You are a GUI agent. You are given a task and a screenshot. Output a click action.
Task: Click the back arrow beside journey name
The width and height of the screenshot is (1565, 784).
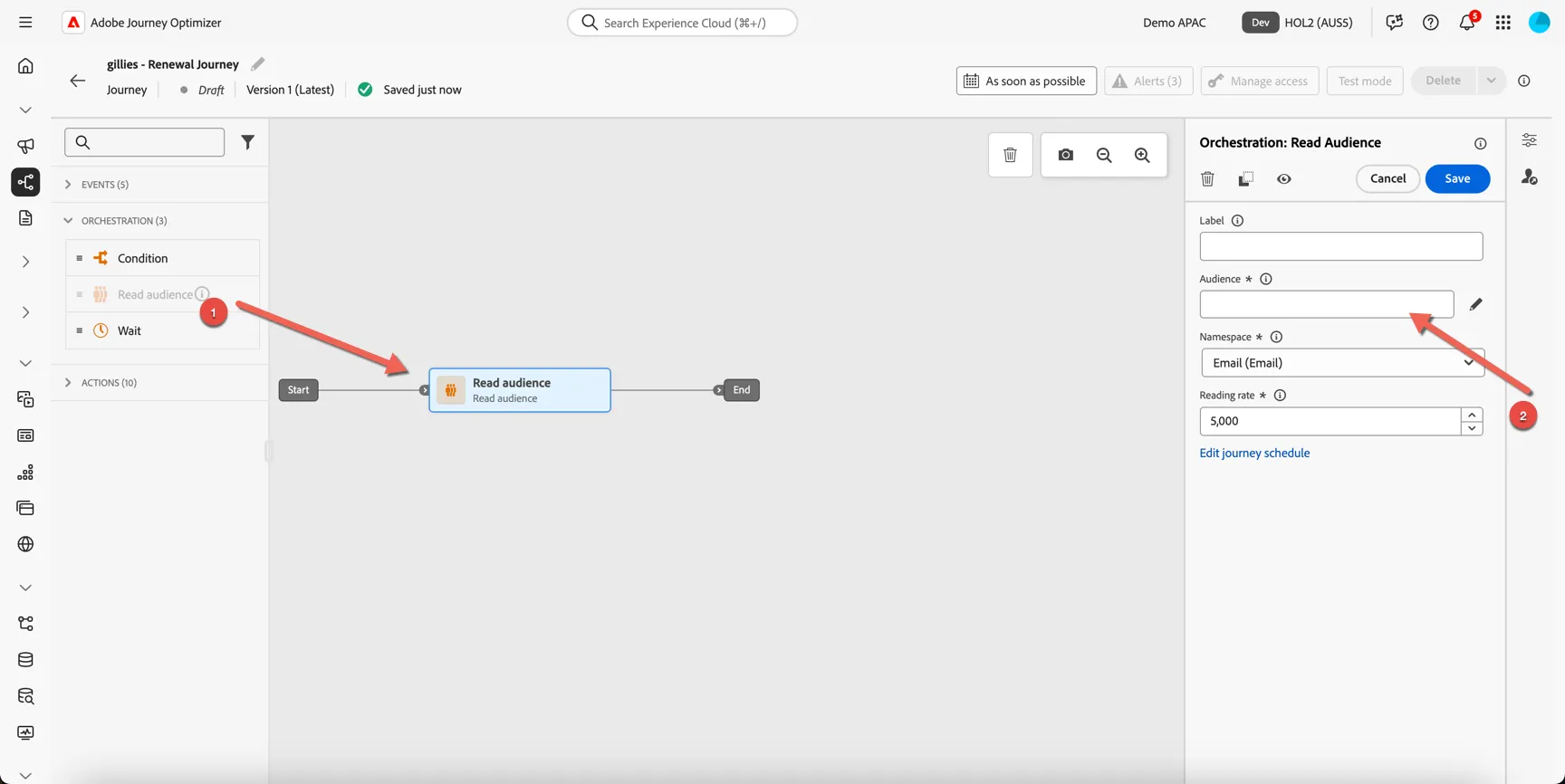tap(78, 81)
